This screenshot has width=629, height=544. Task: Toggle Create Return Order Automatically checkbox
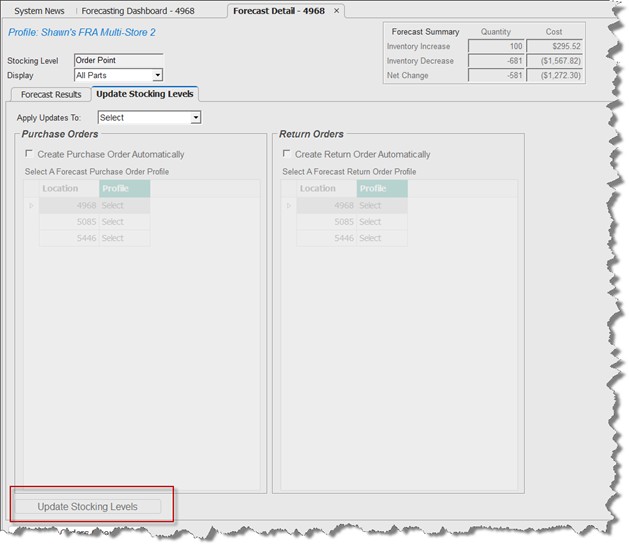tap(288, 155)
